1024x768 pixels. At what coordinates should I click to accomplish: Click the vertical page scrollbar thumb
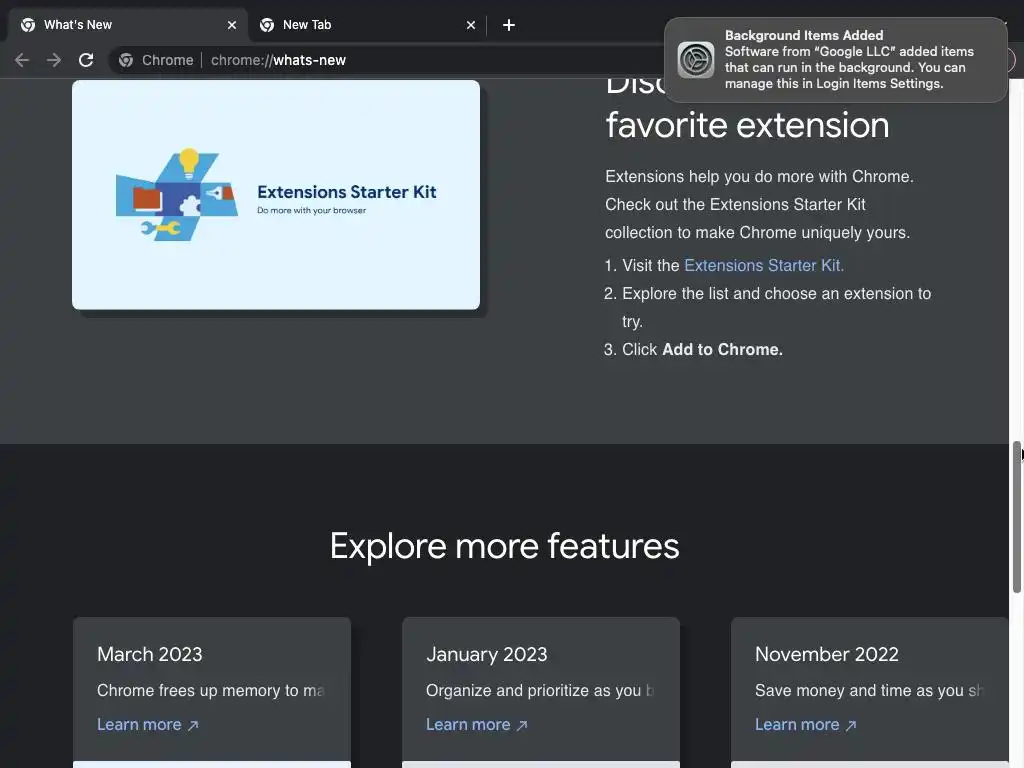point(1017,517)
